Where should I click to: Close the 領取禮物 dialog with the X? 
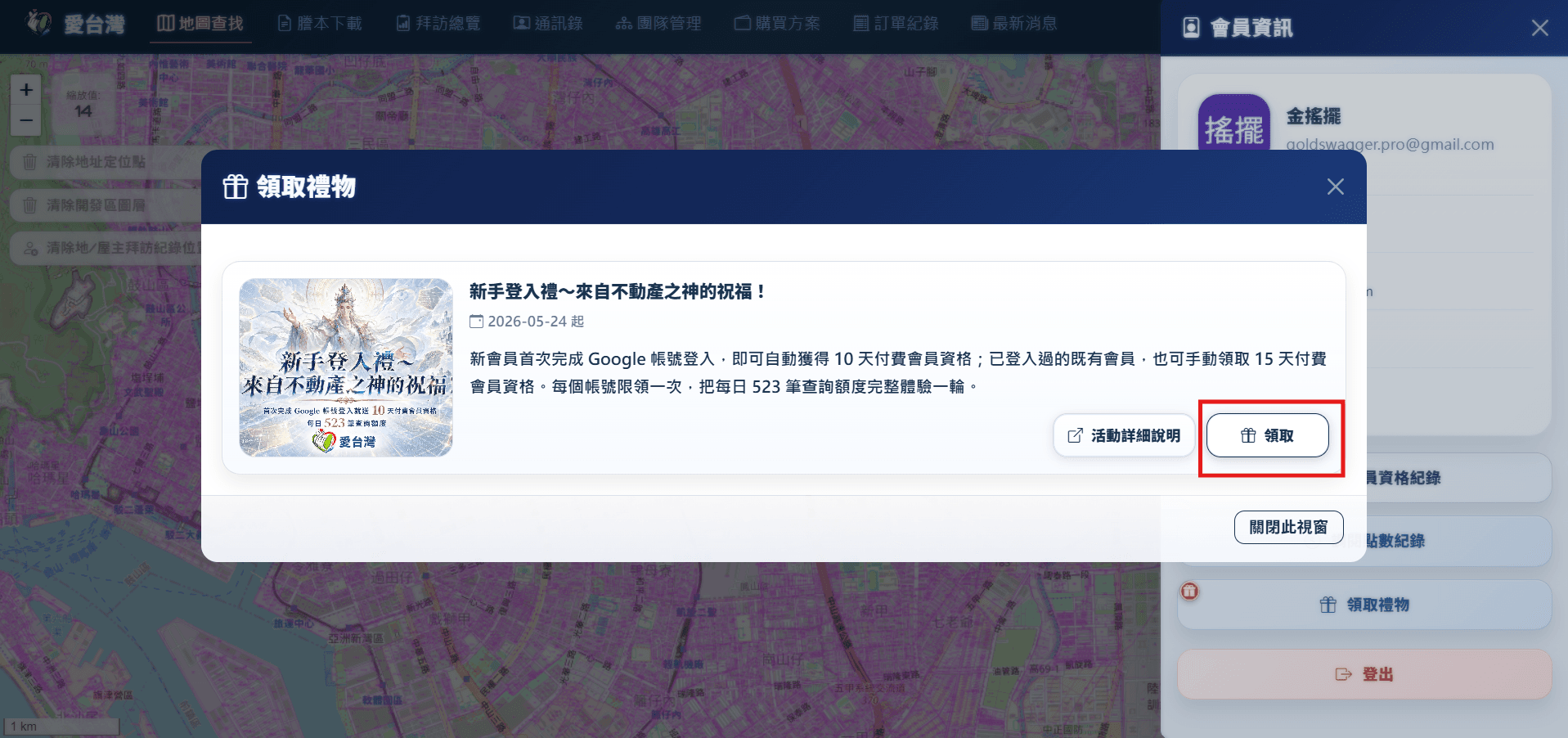[x=1335, y=187]
